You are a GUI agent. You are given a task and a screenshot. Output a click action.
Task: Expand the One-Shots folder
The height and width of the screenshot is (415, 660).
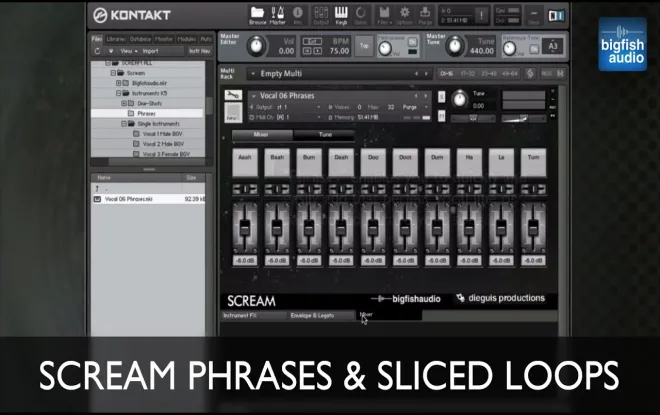(124, 103)
